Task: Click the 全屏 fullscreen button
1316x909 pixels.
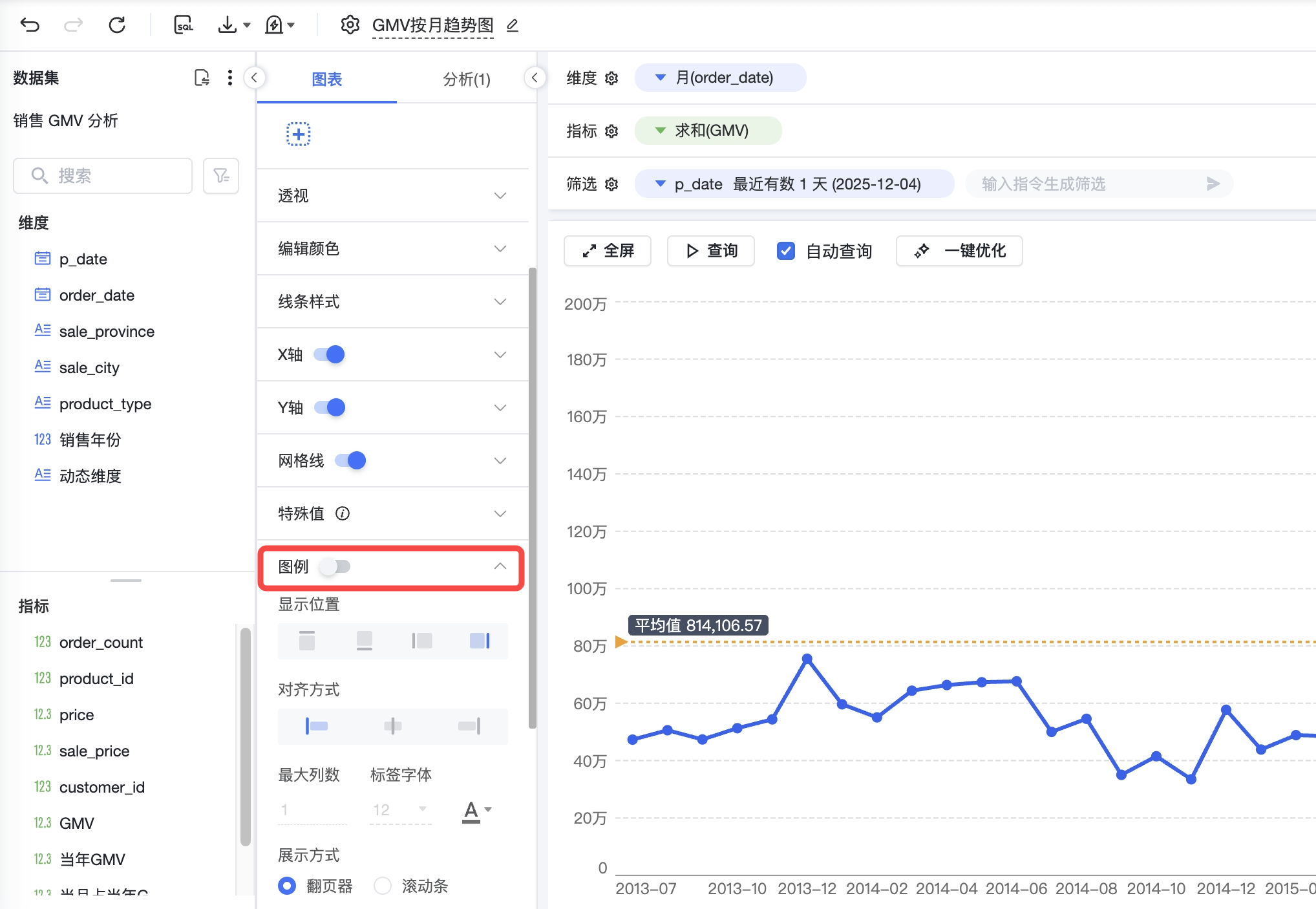Action: (x=607, y=251)
